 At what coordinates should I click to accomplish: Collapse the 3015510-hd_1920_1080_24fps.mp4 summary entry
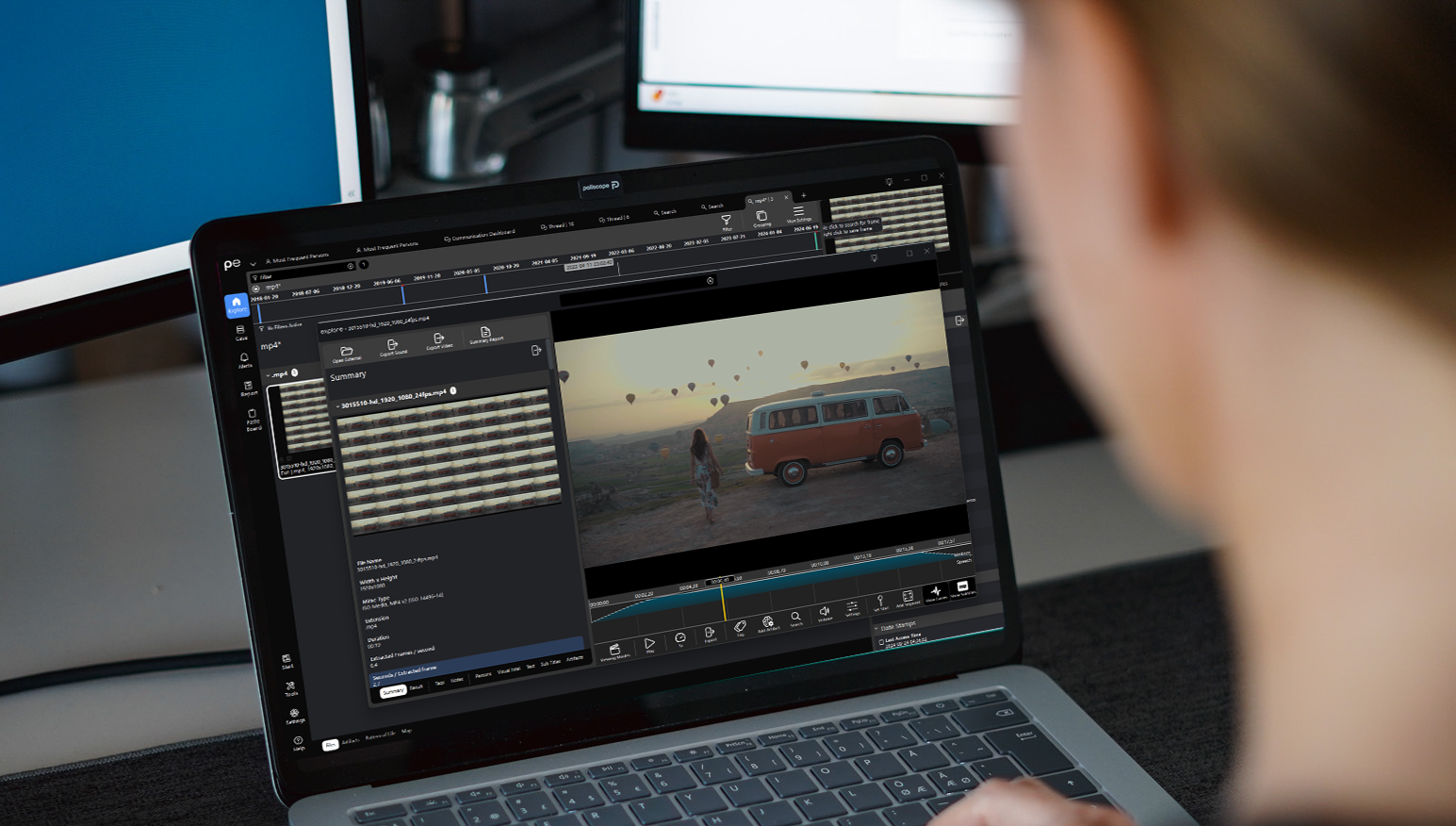pos(337,406)
